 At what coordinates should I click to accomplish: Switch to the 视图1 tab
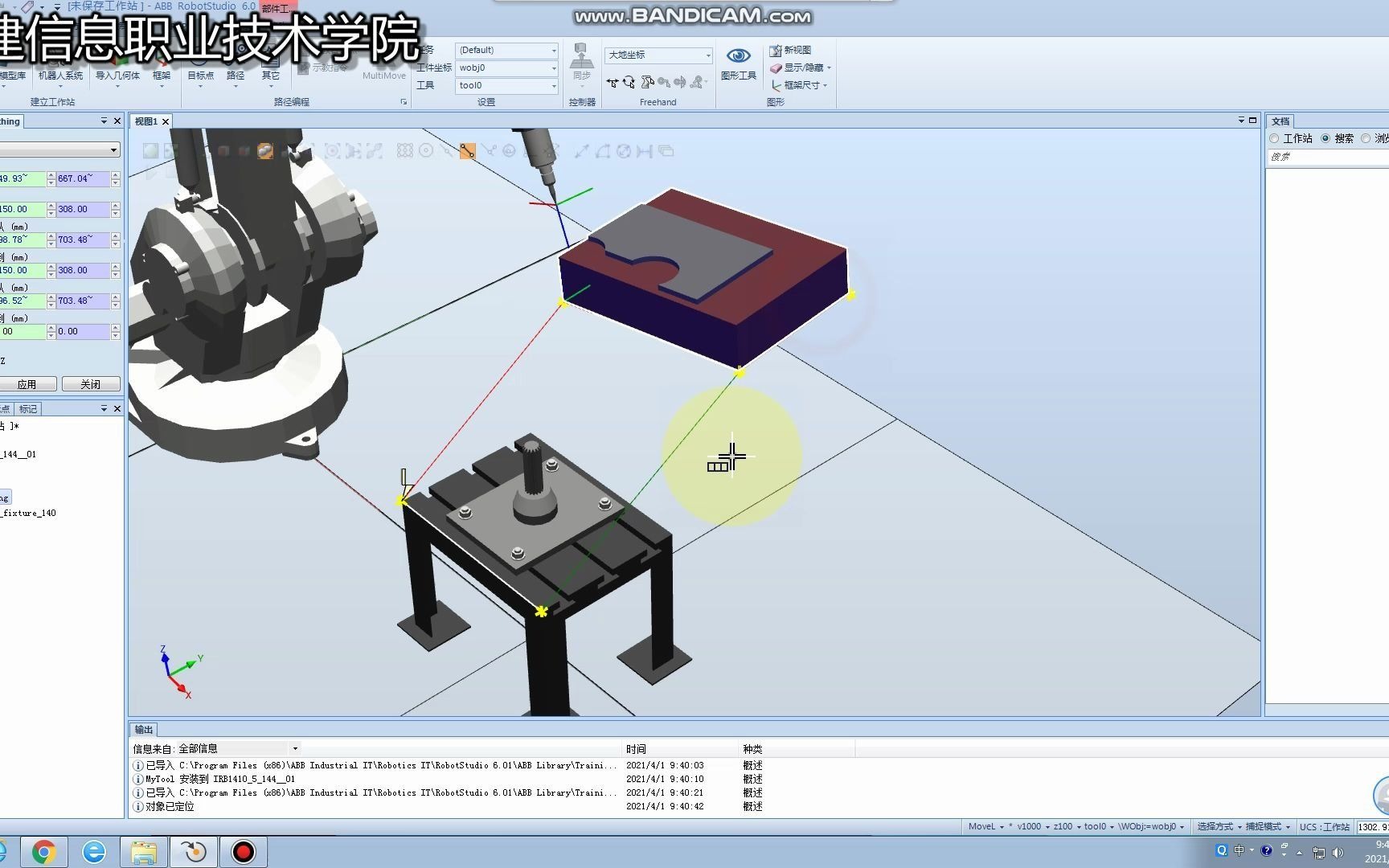pyautogui.click(x=145, y=121)
